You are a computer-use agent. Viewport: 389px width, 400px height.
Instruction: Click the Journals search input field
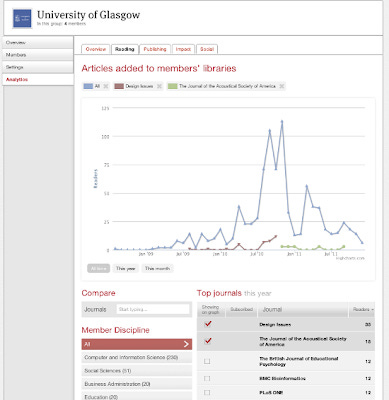tap(153, 309)
